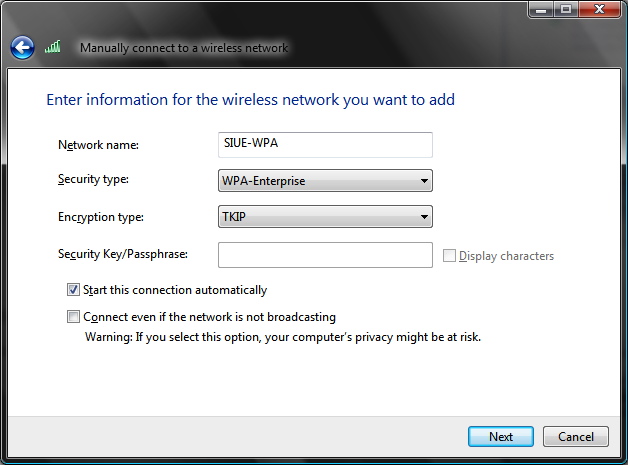Click the privacy risk warning text

(283, 337)
